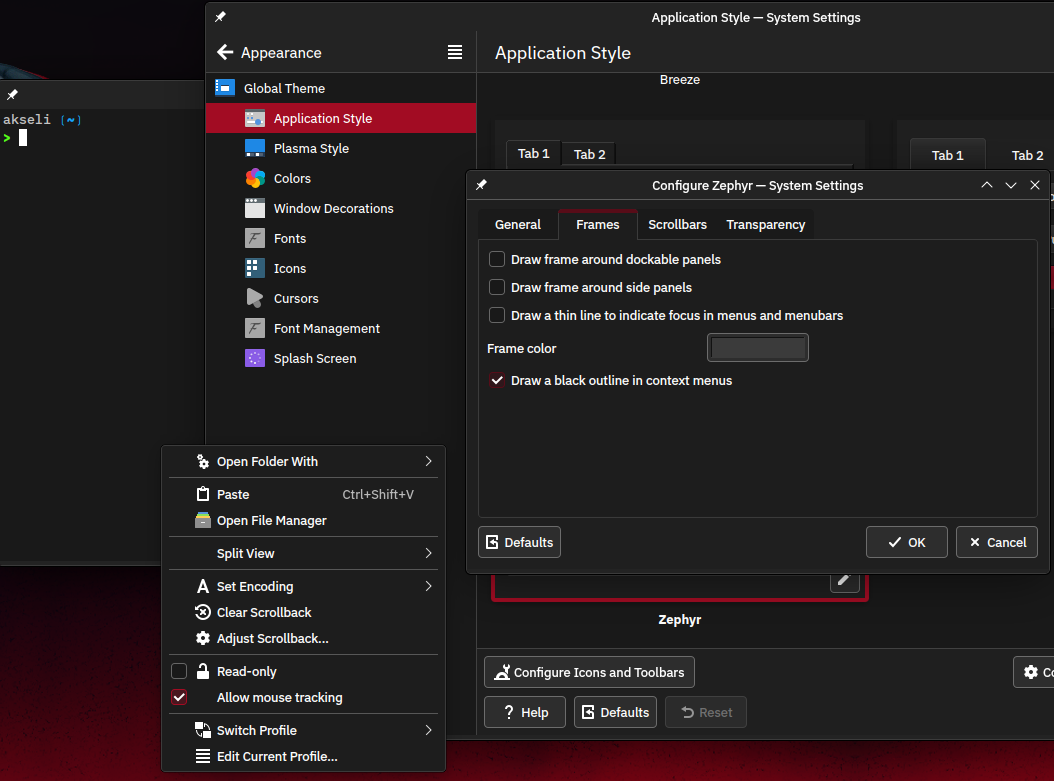The width and height of the screenshot is (1054, 781).
Task: Click the pencil edit icon on Zephyr
Action: click(844, 580)
